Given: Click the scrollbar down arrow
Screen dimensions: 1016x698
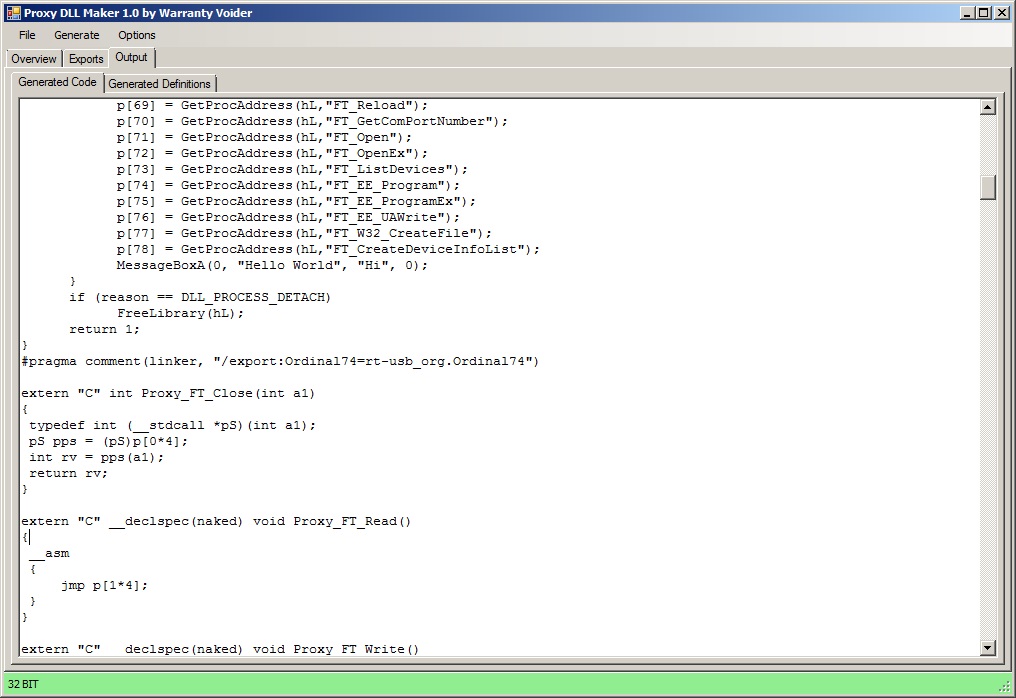Looking at the screenshot, I should [988, 648].
